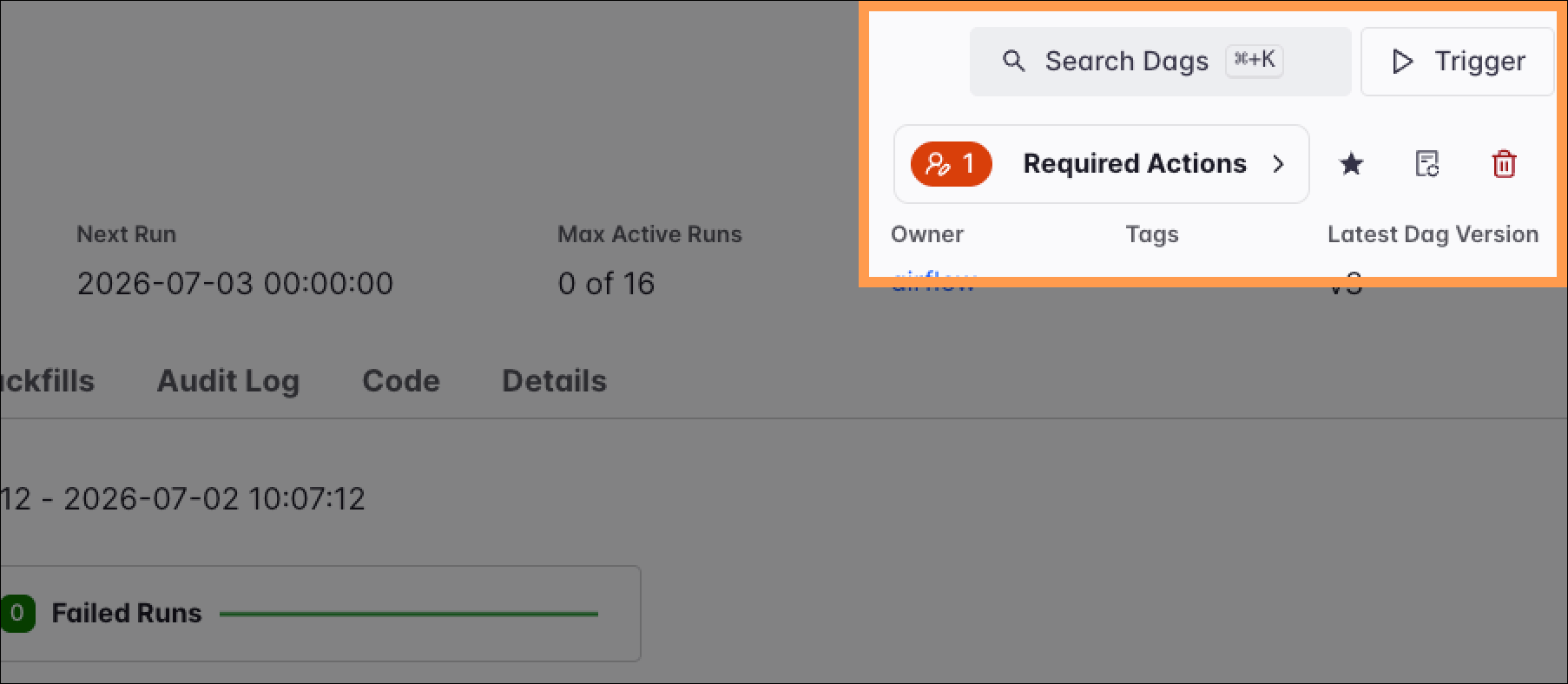Viewport: 1568px width, 684px height.
Task: Click the Next Run date value
Action: (235, 284)
